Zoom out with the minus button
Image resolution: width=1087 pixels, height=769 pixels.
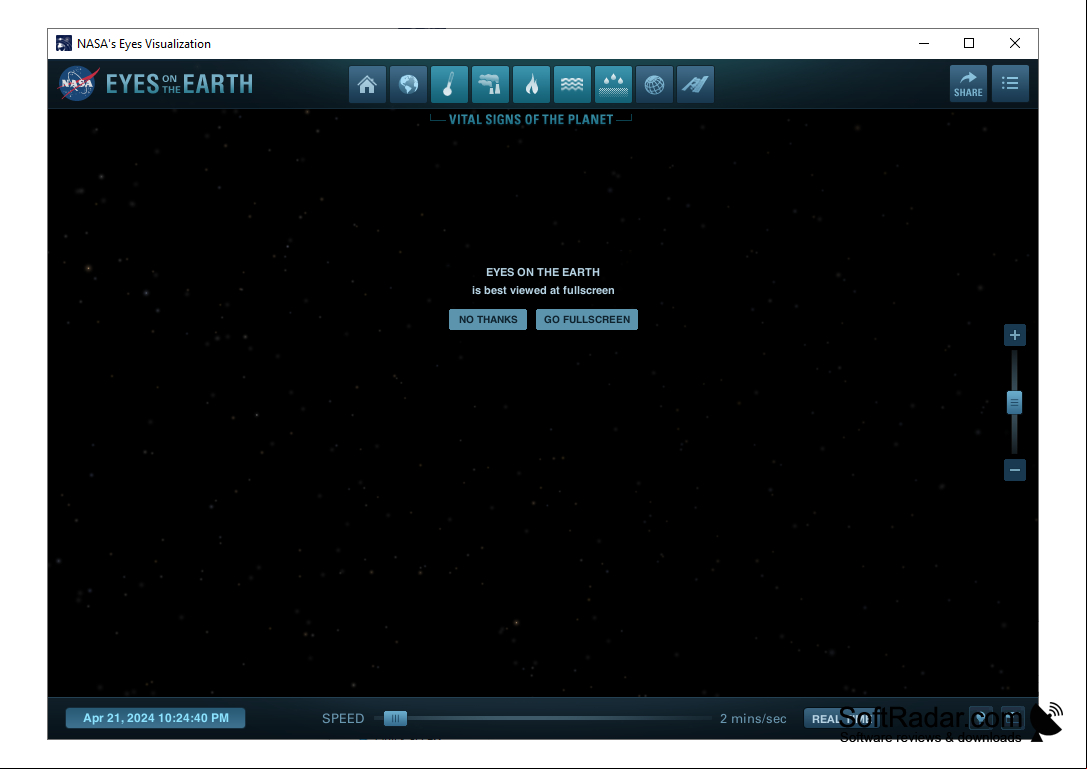click(1015, 470)
